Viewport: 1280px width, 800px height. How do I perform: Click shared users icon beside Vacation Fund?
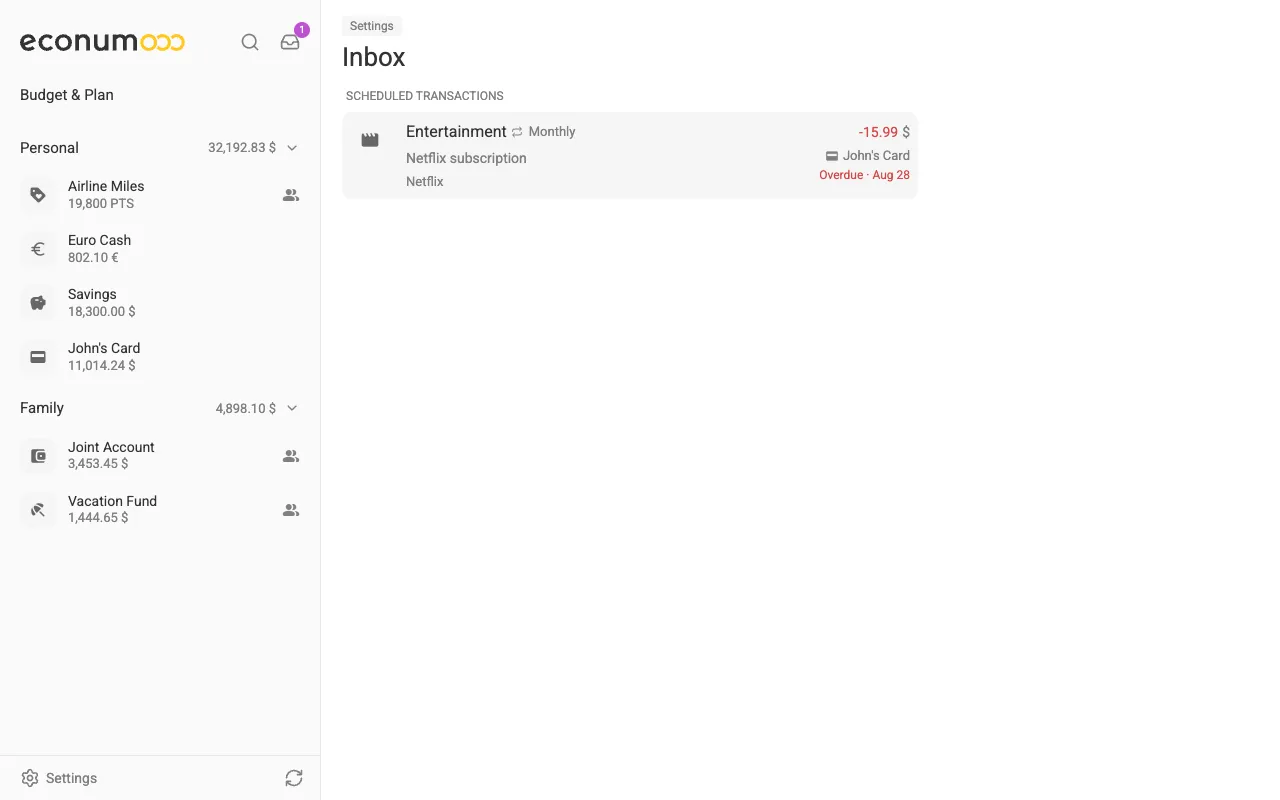291,510
